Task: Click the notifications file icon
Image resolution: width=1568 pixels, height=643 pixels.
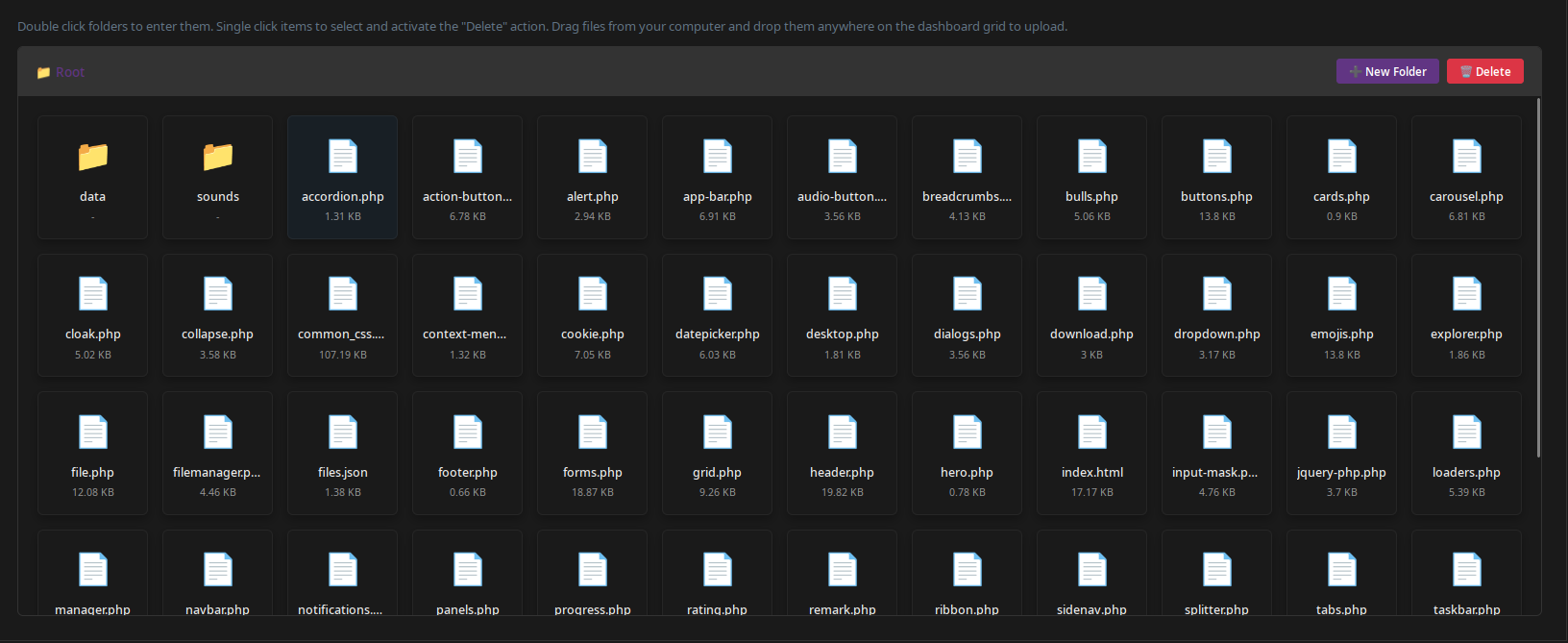Action: point(343,570)
